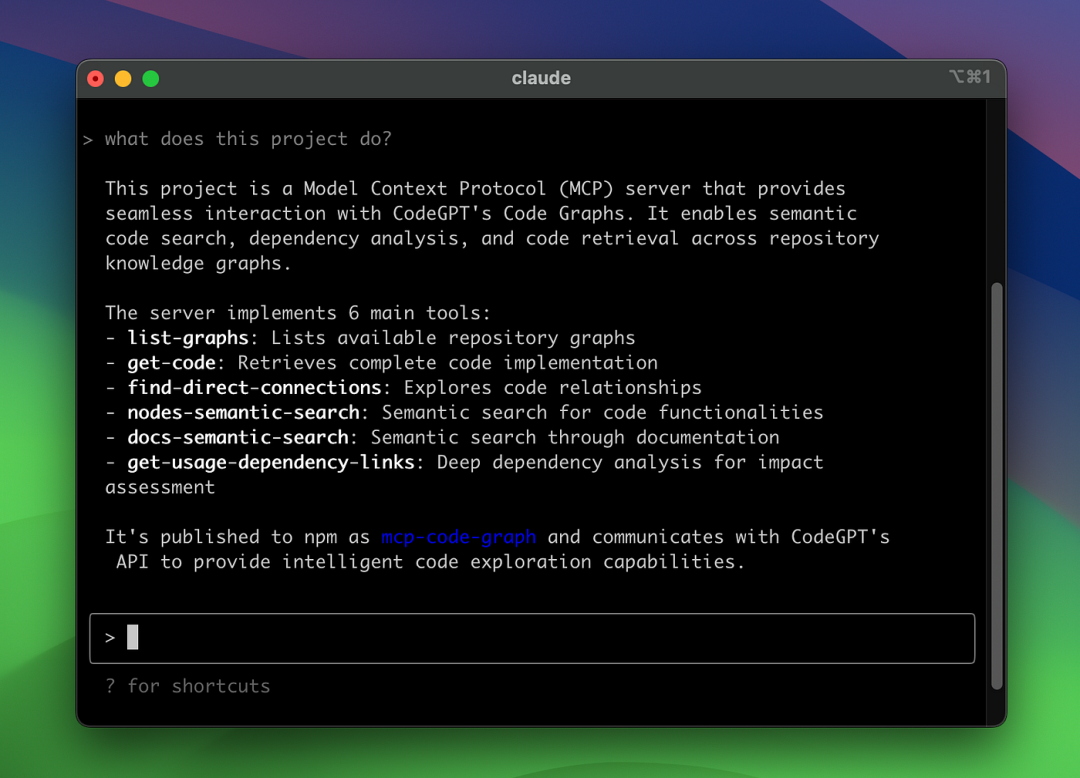Click the red close window button
1080x778 pixels.
click(x=96, y=79)
